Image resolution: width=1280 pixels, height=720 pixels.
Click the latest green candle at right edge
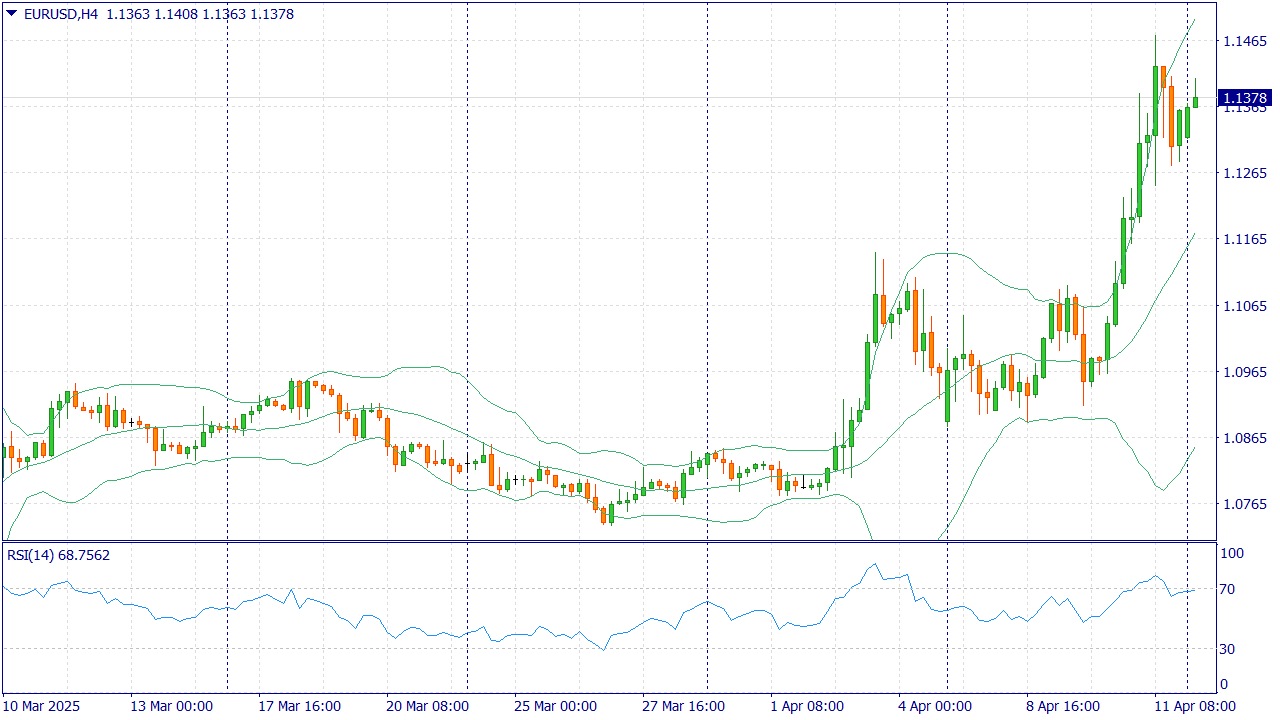point(1195,102)
